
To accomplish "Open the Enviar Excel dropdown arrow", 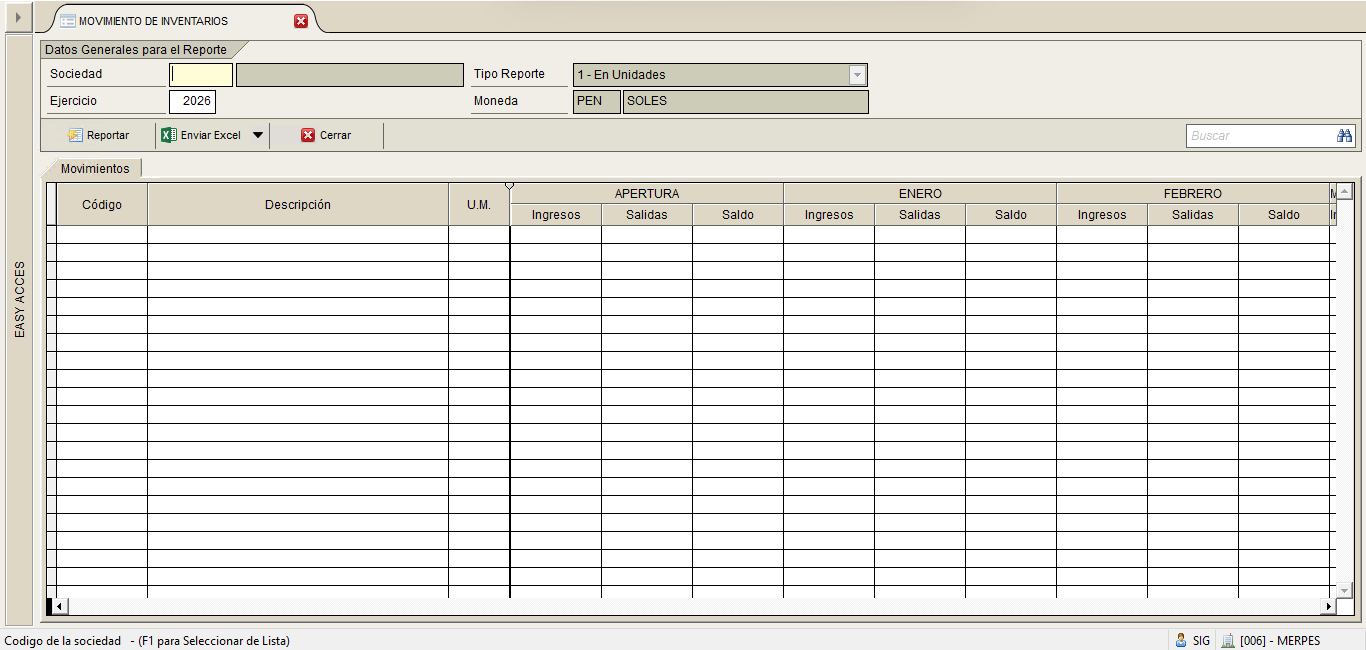I will (257, 135).
